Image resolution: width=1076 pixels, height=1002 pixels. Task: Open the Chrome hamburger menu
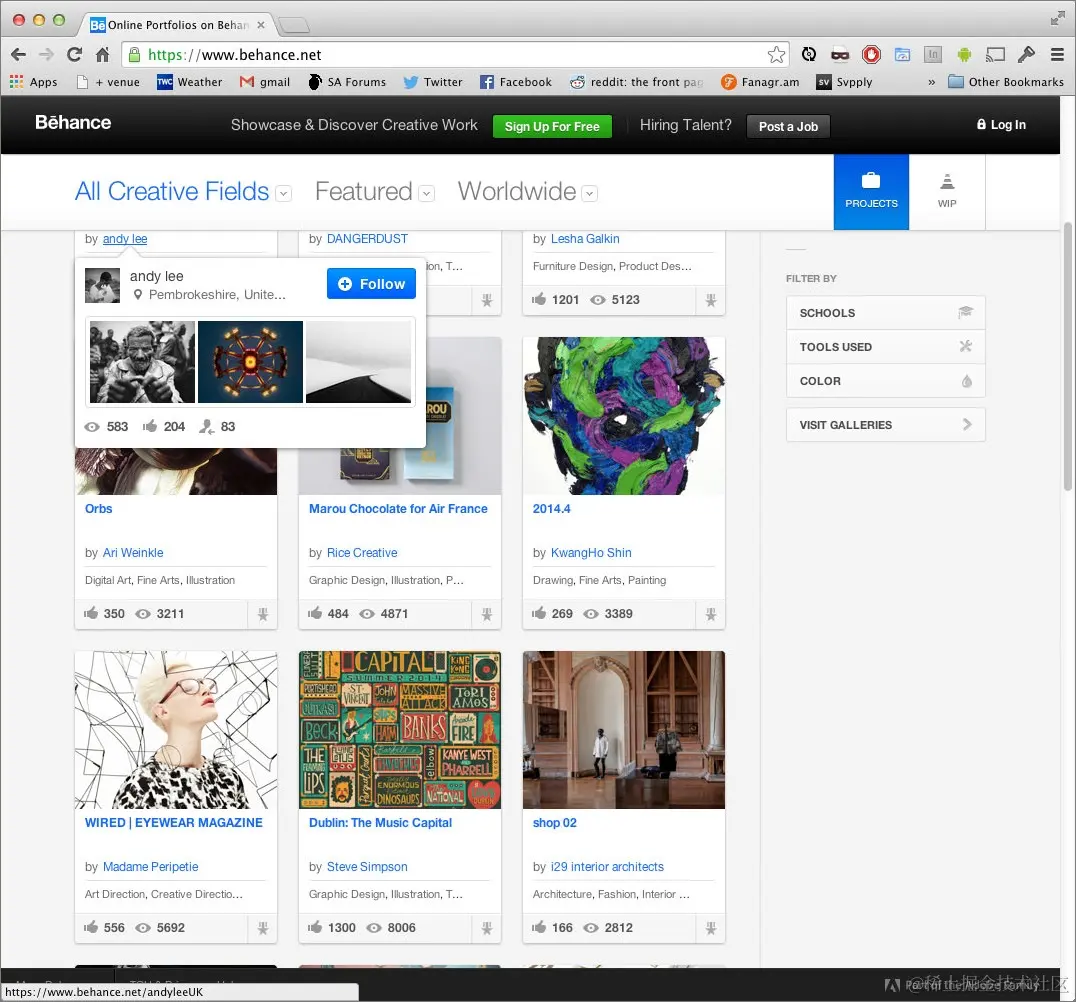[1057, 54]
